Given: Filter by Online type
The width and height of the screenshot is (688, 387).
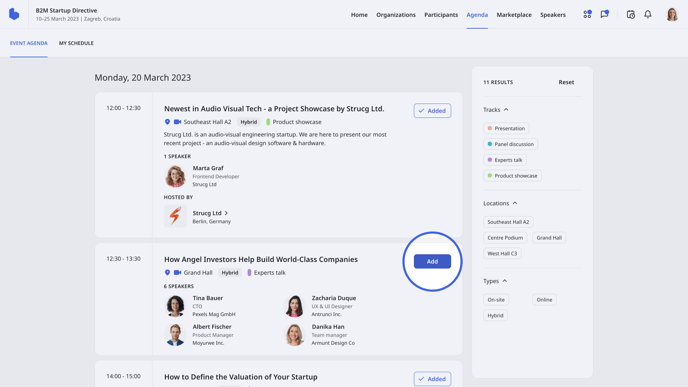Looking at the screenshot, I should click(544, 300).
